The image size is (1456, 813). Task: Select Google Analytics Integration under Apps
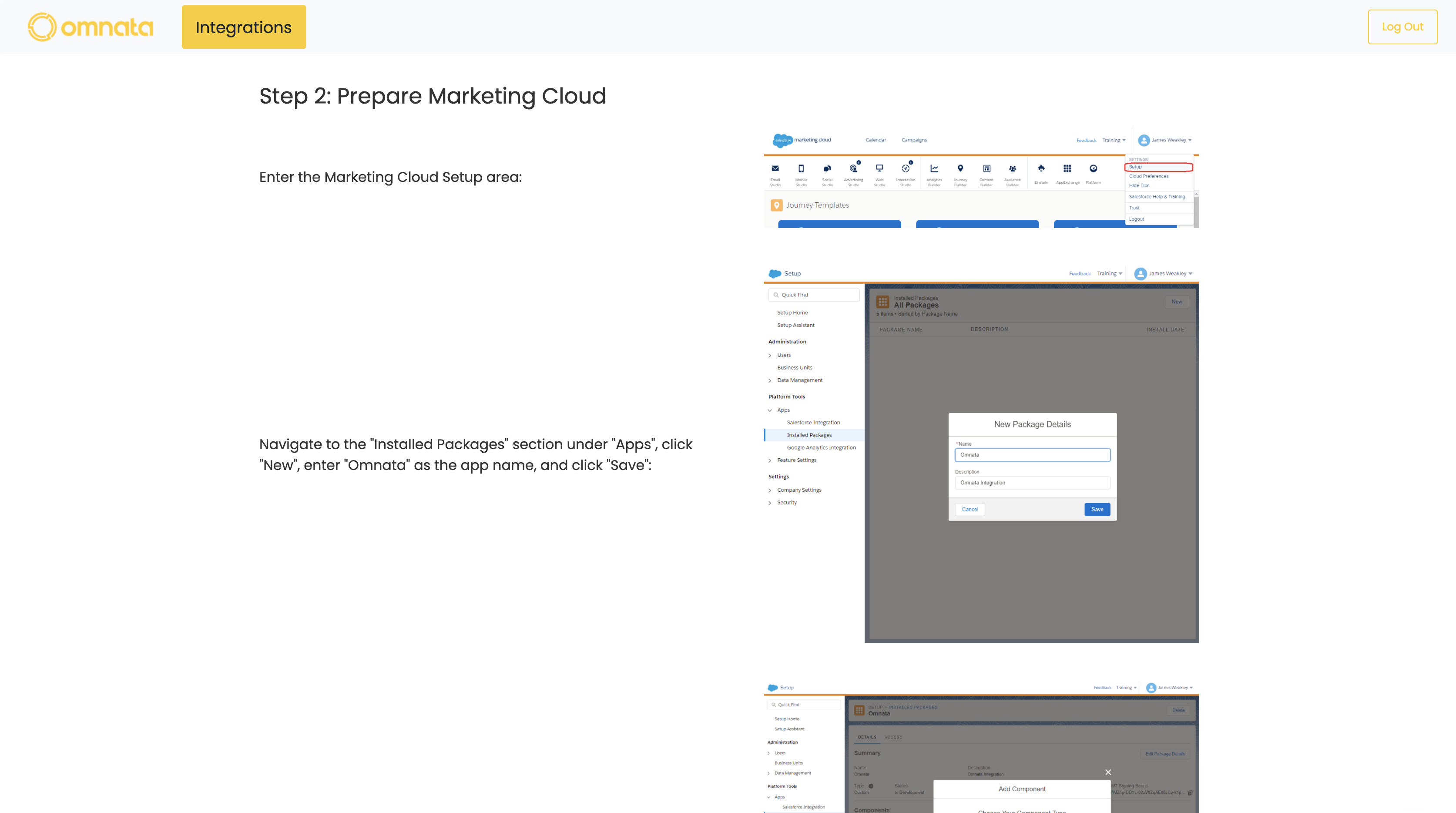pos(821,448)
